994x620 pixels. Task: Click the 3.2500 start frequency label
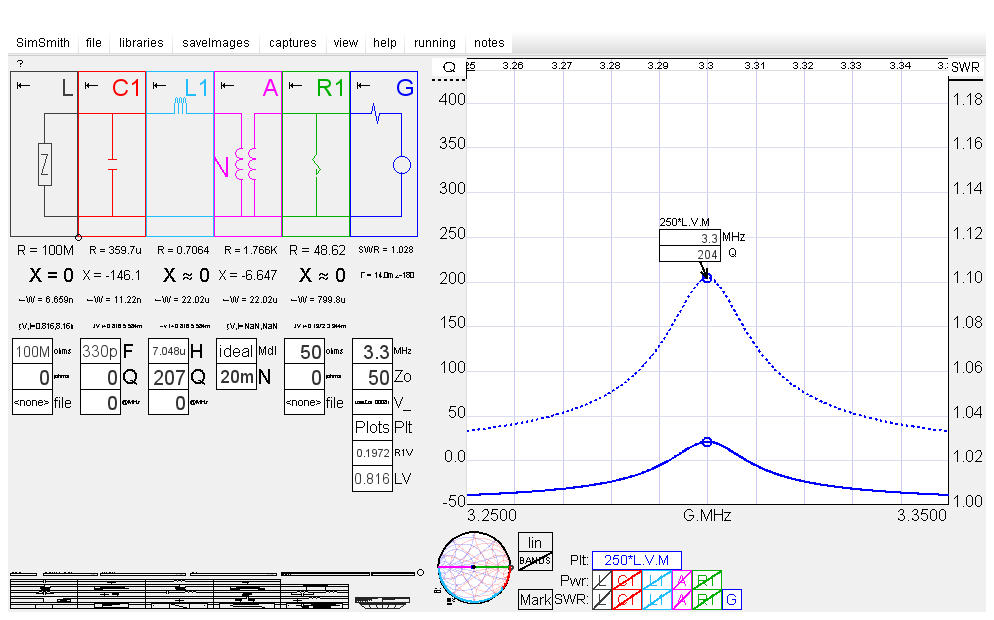pos(491,515)
